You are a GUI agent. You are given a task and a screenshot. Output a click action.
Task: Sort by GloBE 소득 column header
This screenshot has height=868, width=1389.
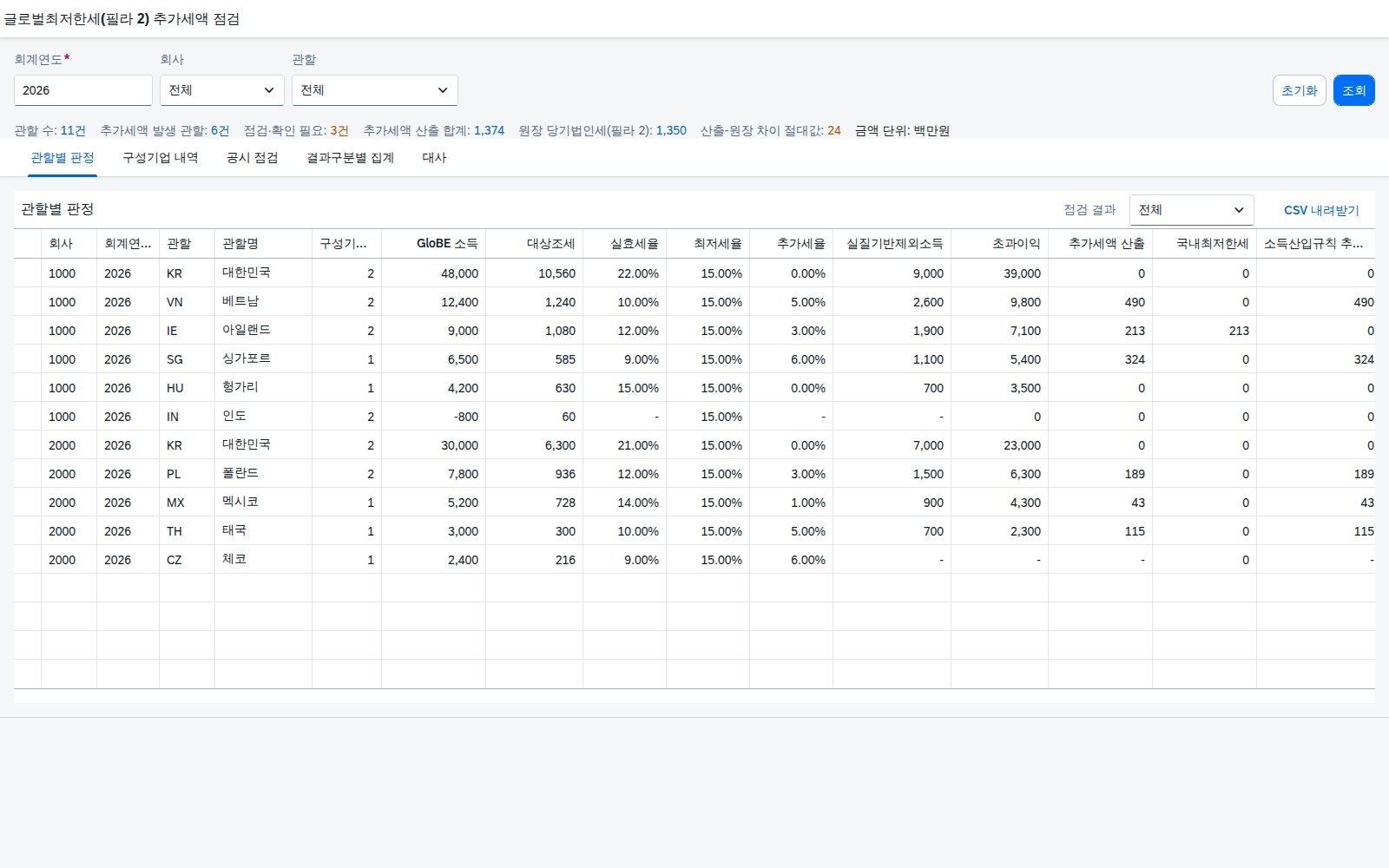pyautogui.click(x=434, y=244)
